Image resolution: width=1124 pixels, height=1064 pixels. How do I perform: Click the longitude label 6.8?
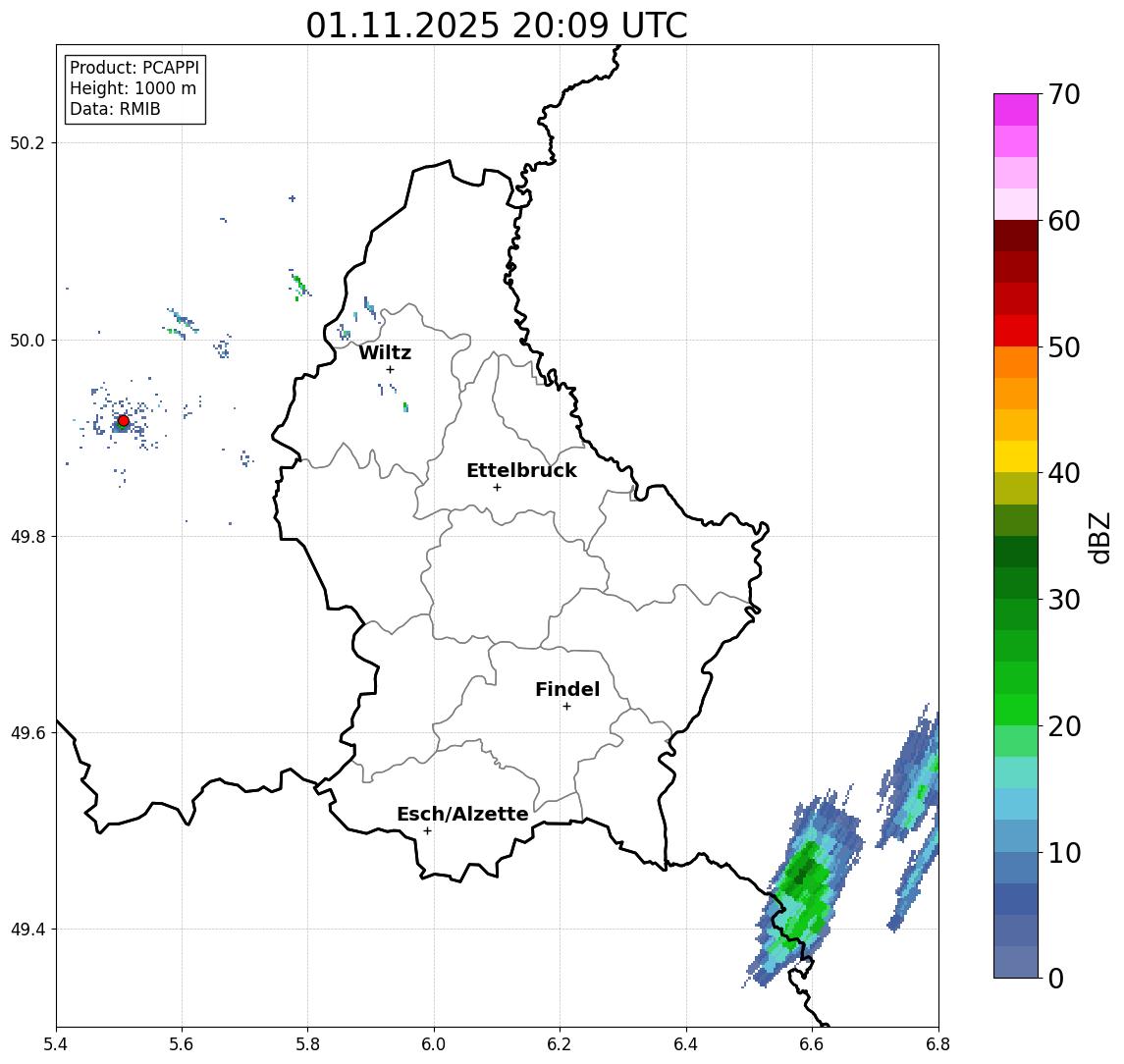click(938, 1044)
